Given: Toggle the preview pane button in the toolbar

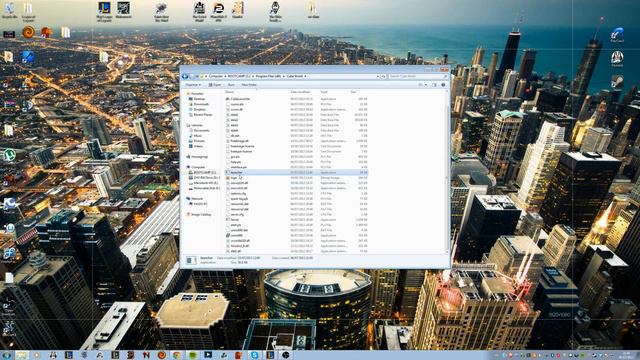Looking at the screenshot, I should [x=434, y=85].
